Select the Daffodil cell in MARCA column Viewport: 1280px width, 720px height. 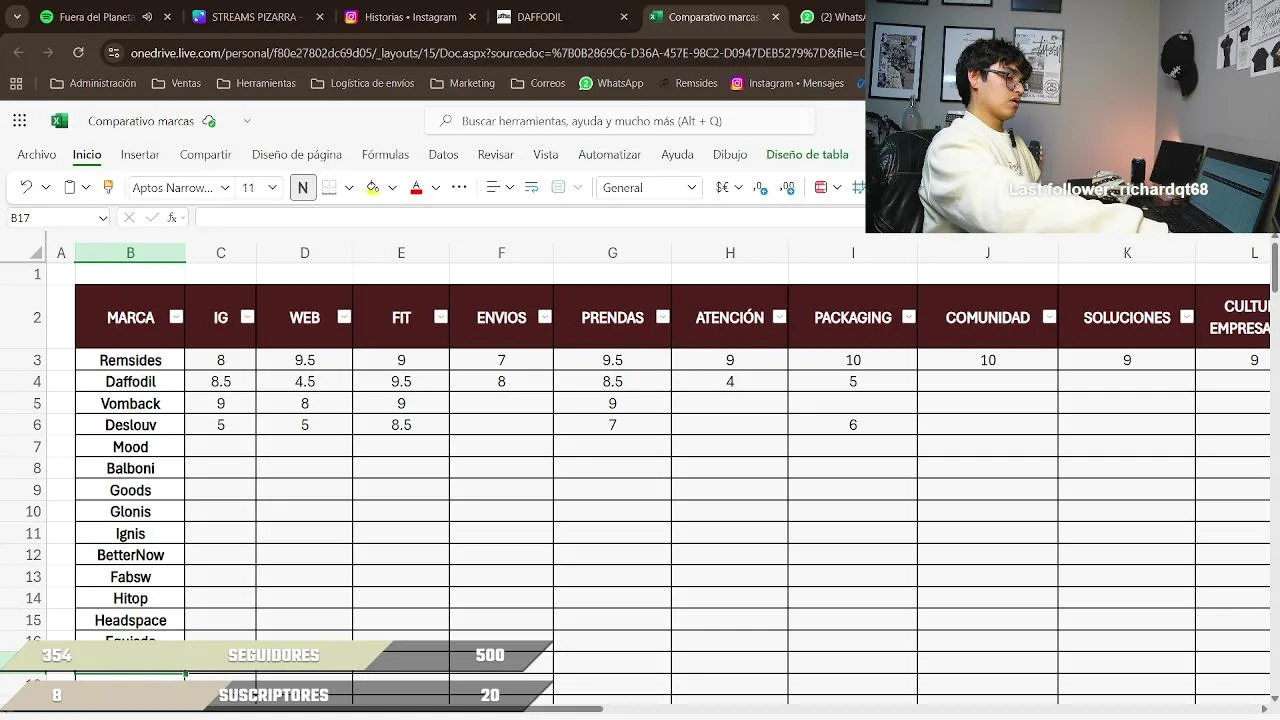coord(130,381)
